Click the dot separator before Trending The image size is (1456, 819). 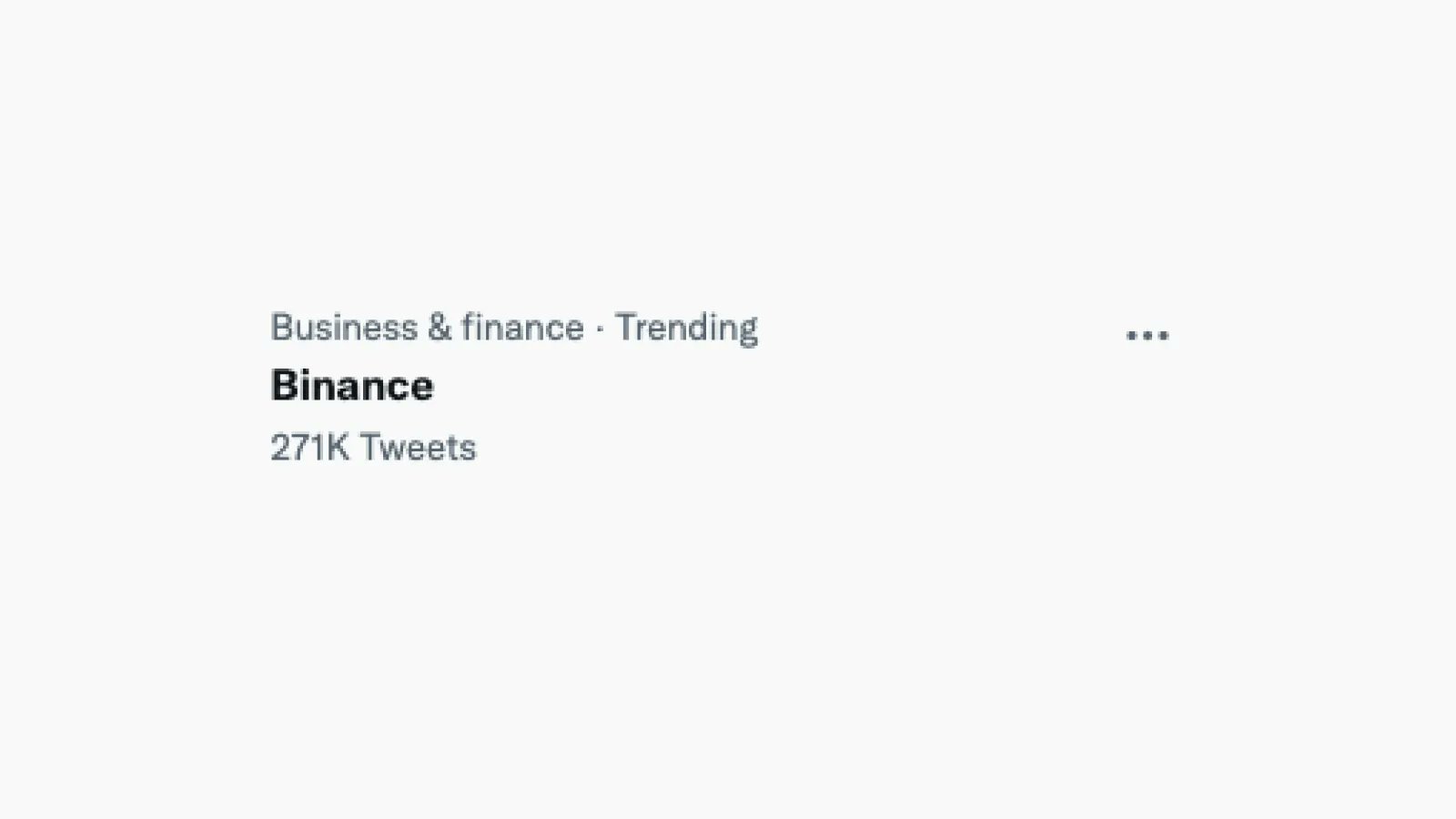[600, 329]
